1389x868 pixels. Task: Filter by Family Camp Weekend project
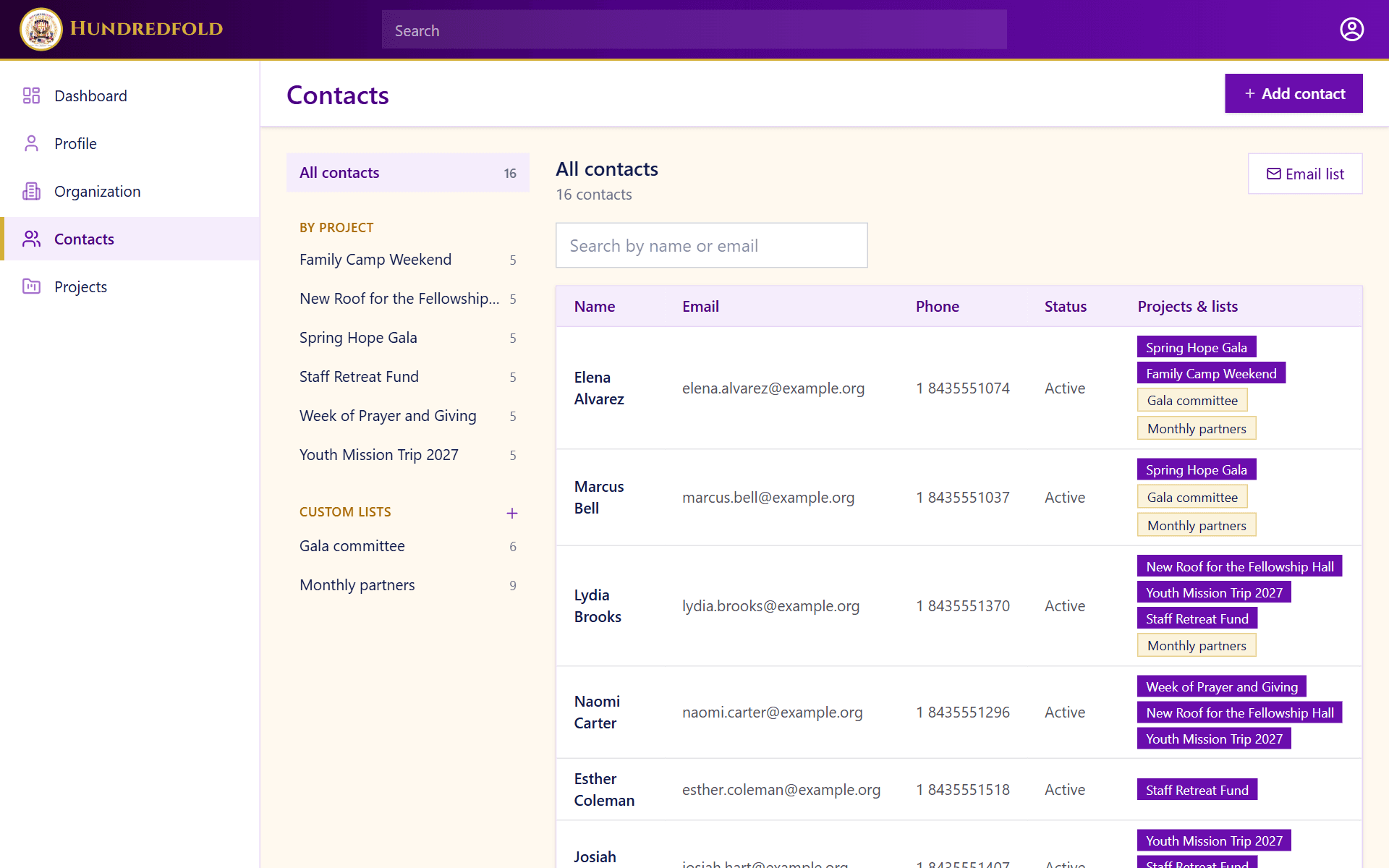[x=408, y=260]
